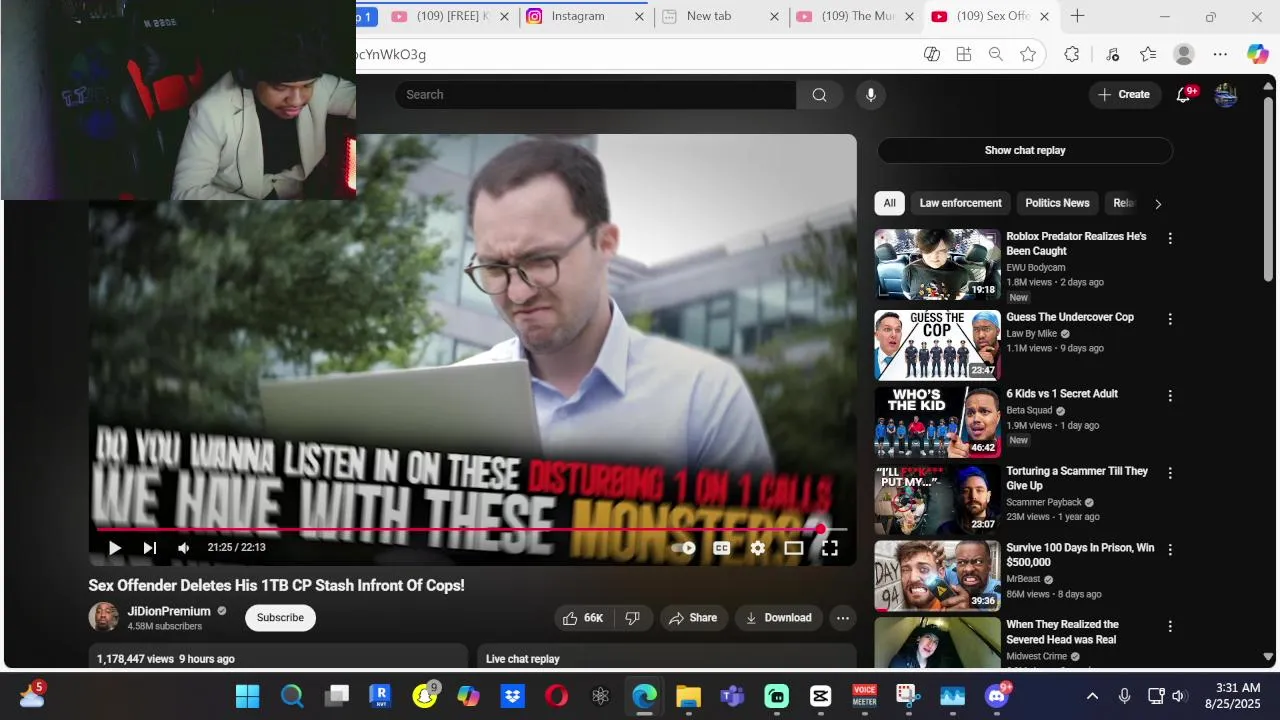Image resolution: width=1280 pixels, height=720 pixels.
Task: Play the paused video
Action: [114, 548]
